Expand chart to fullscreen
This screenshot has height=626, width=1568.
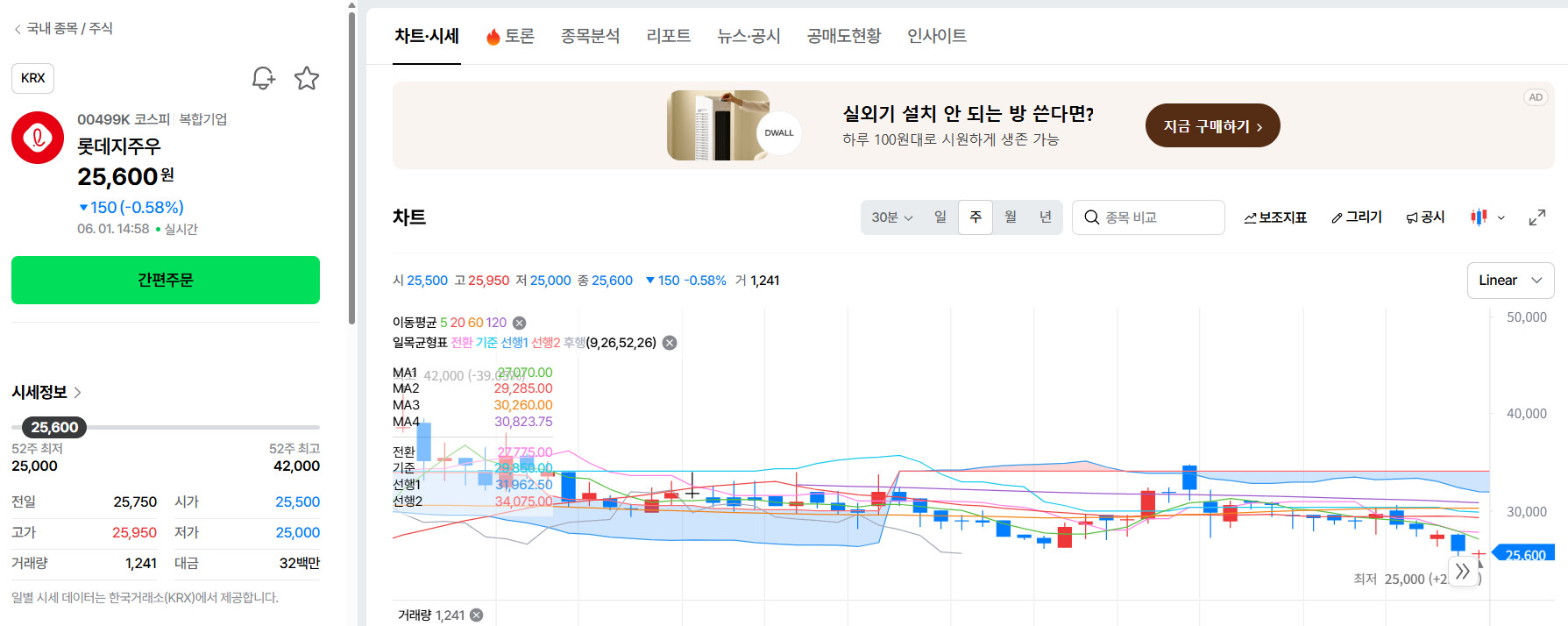pyautogui.click(x=1537, y=217)
